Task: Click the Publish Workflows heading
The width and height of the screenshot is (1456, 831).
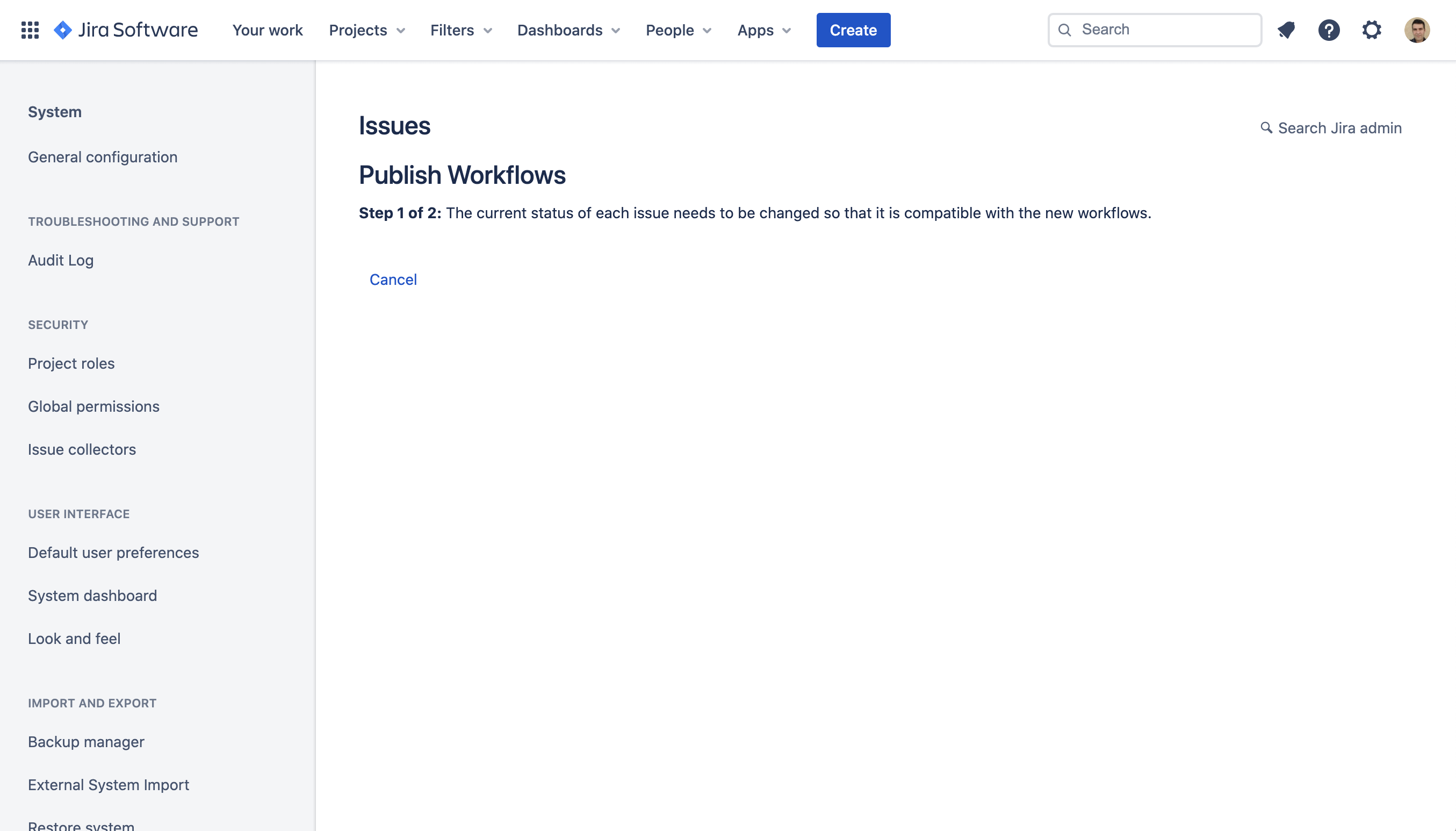Action: click(462, 175)
